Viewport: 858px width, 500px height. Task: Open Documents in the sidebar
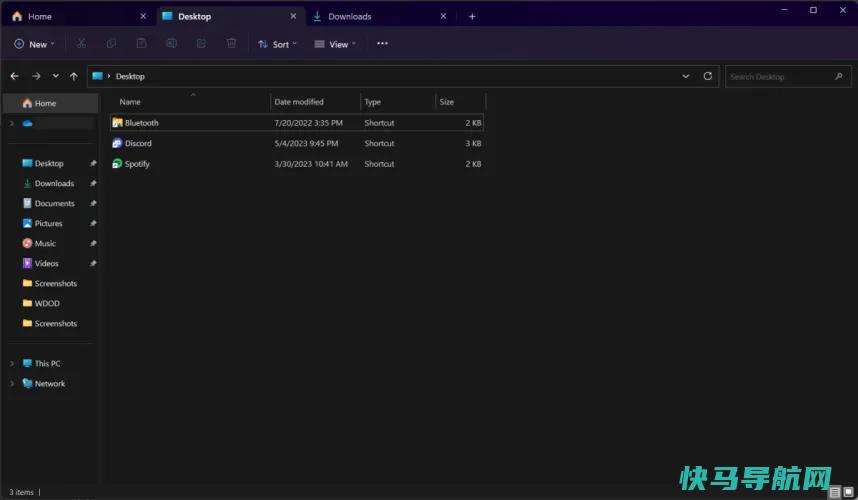pyautogui.click(x=54, y=203)
